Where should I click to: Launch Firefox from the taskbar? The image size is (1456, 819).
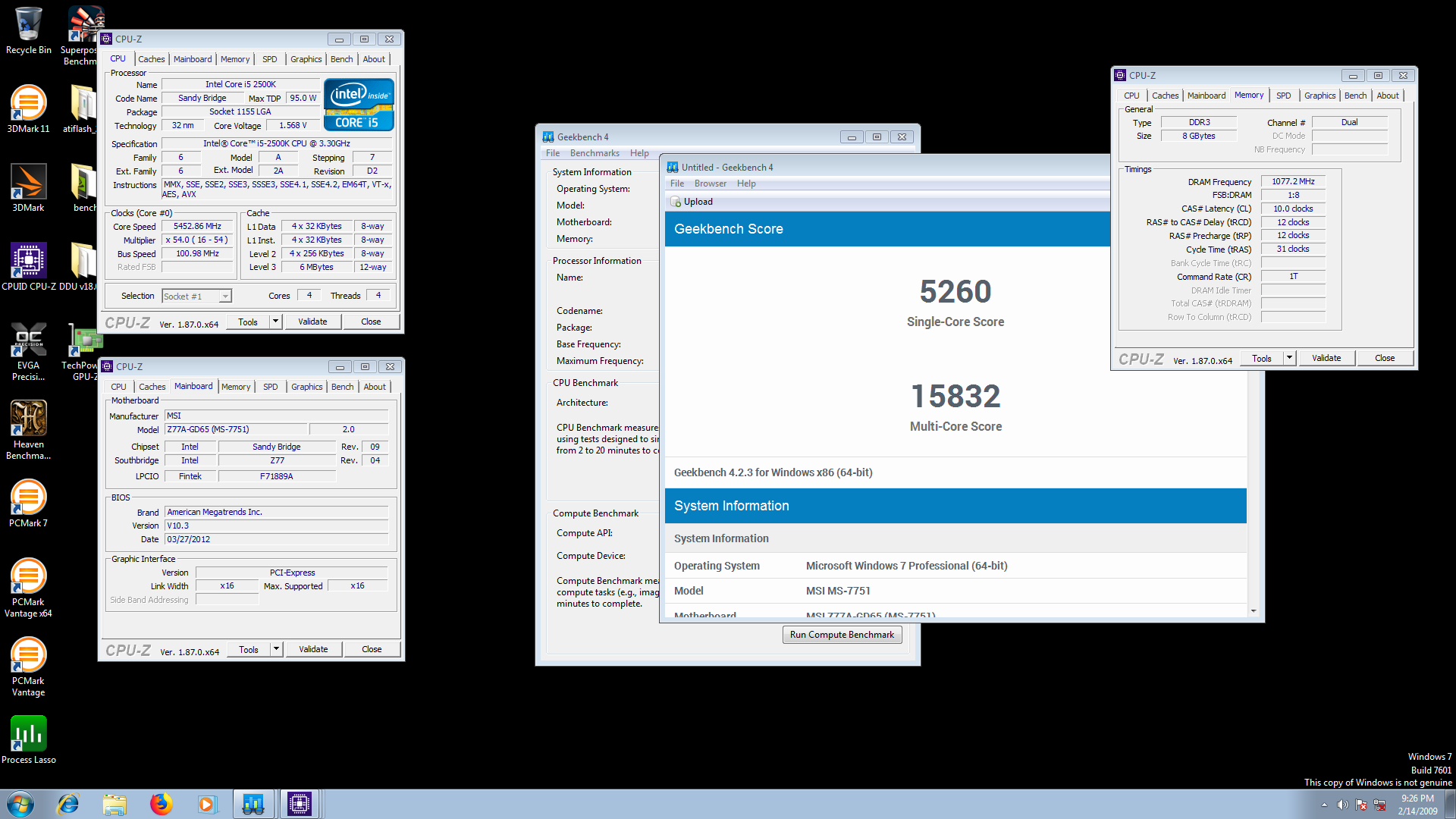tap(161, 804)
